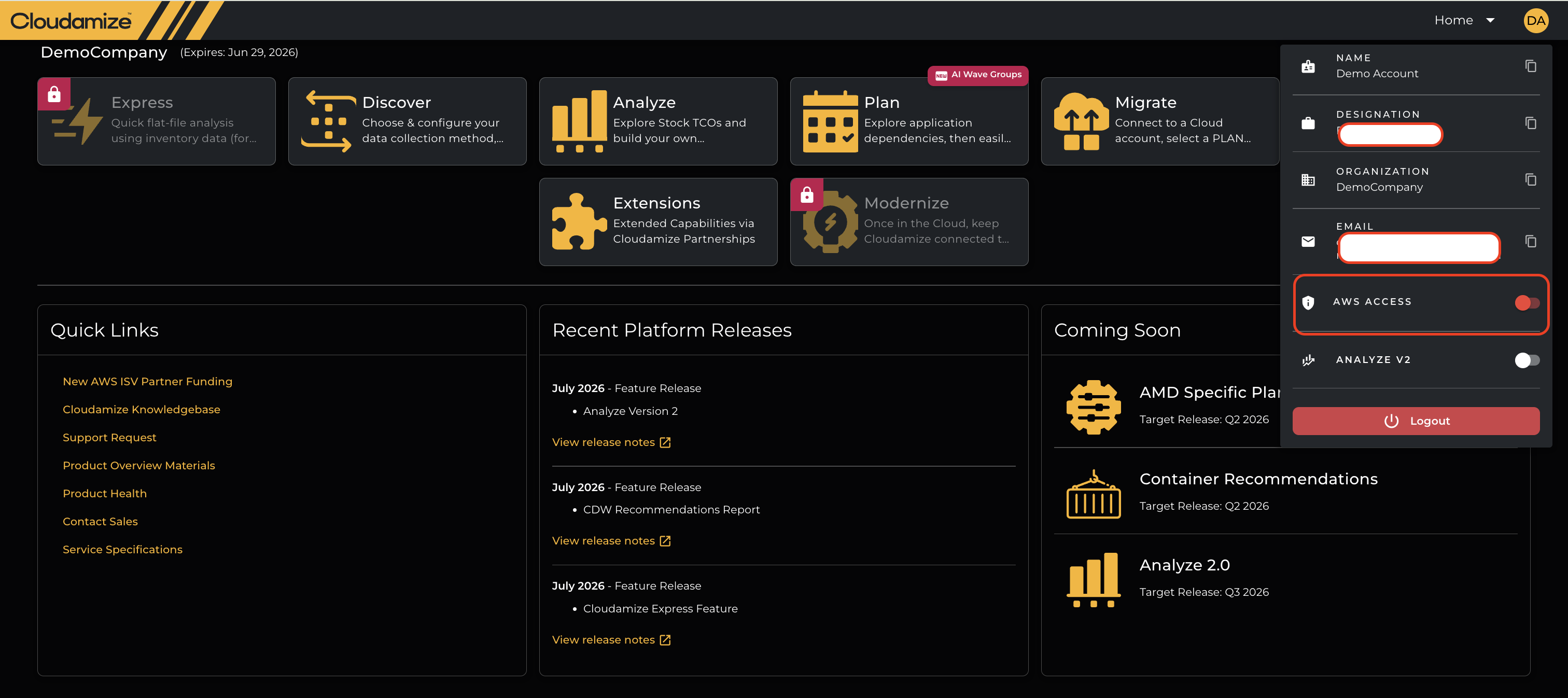
Task: Click the AWS Access shield icon
Action: coord(1308,302)
